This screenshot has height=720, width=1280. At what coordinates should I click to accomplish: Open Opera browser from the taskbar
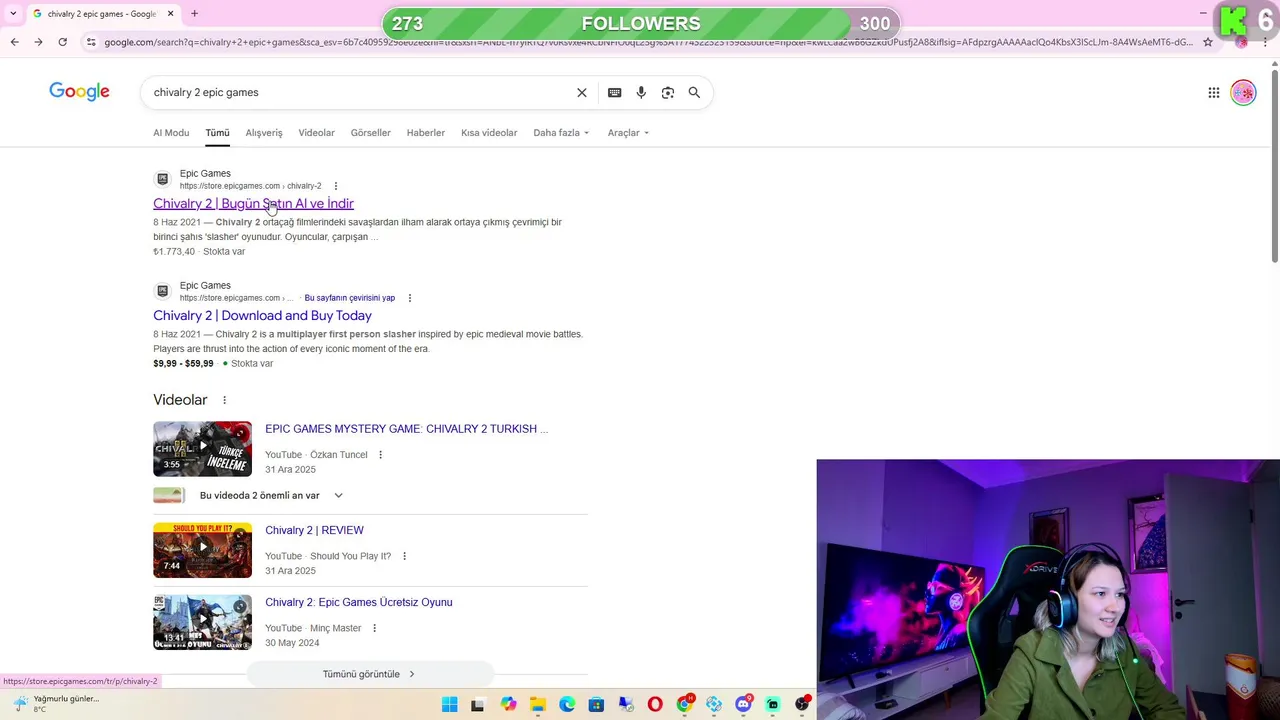pos(655,705)
